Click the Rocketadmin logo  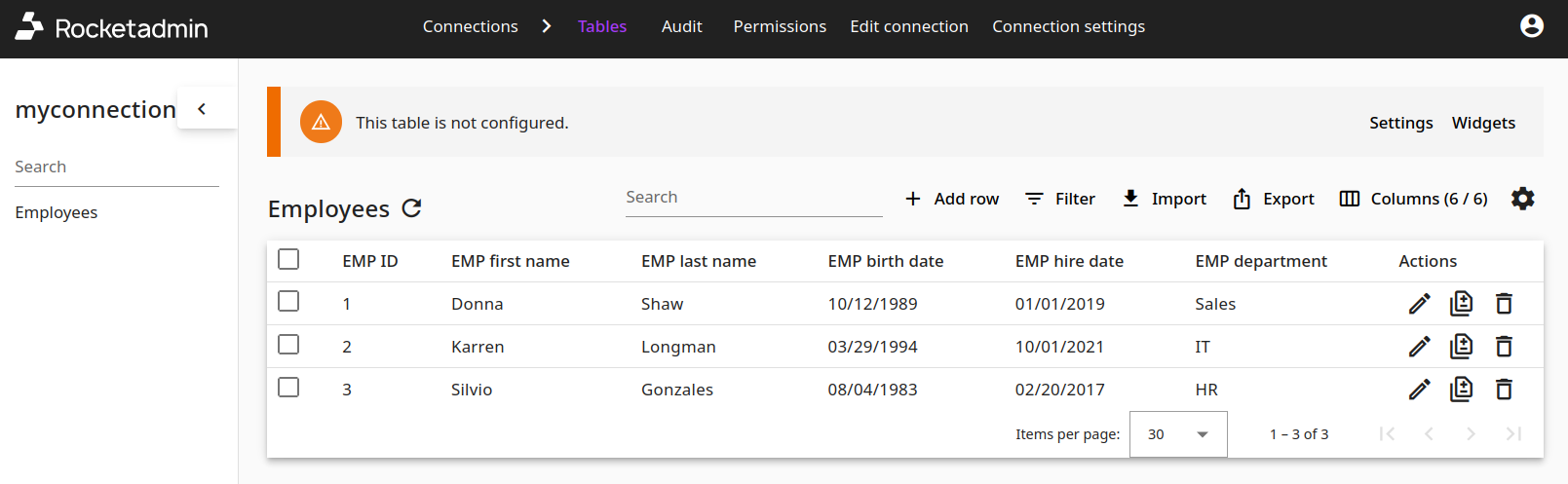[112, 27]
